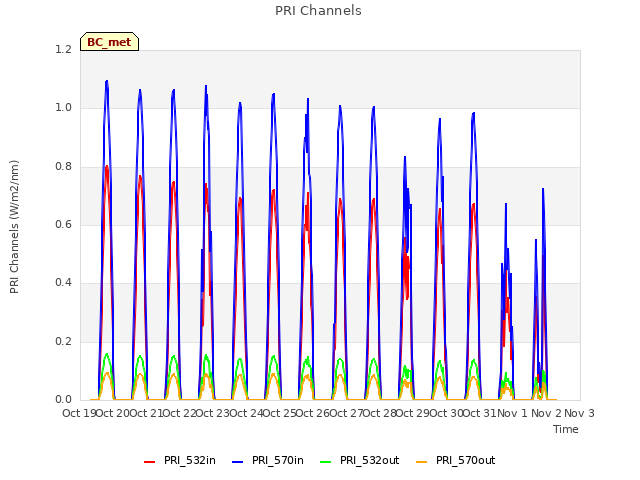Click the BC_met annotation label
The width and height of the screenshot is (640, 480).
pyautogui.click(x=109, y=42)
